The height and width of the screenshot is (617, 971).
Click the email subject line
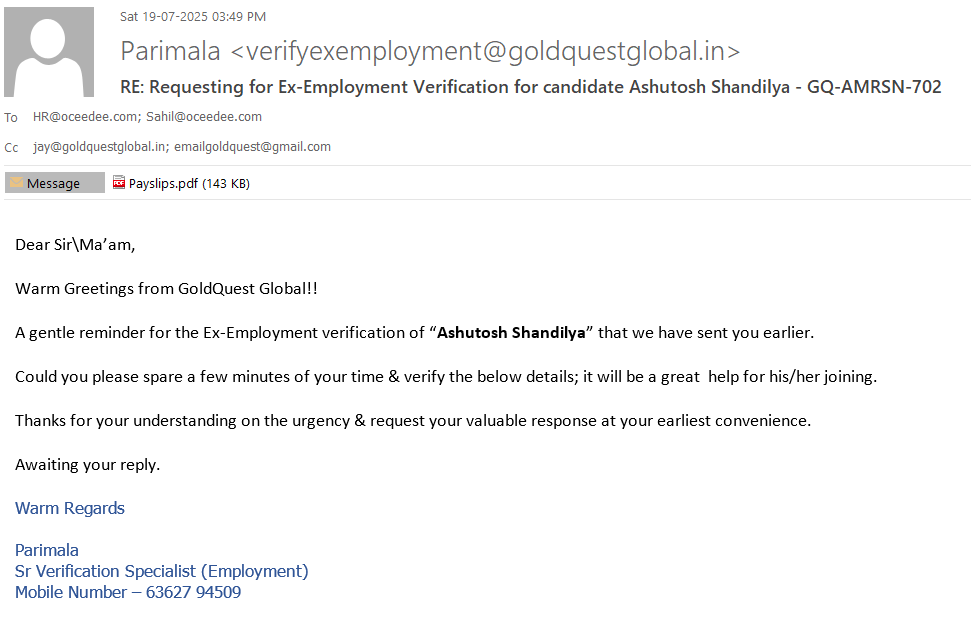coord(530,87)
